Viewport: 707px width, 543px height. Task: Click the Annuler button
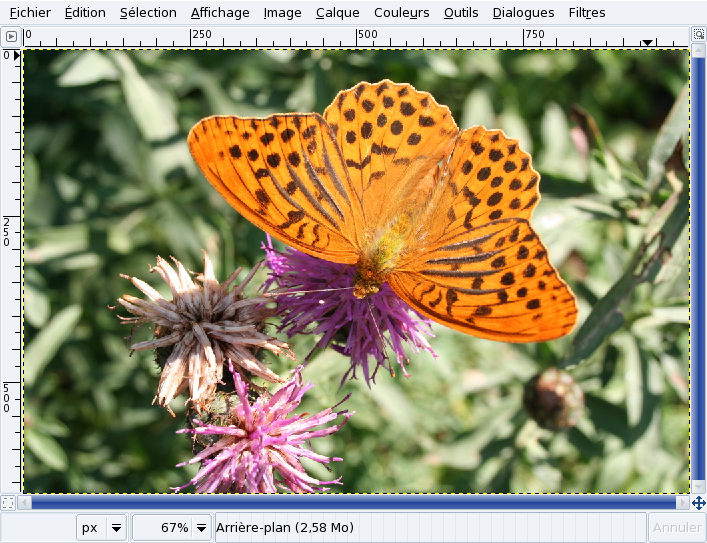[x=677, y=527]
